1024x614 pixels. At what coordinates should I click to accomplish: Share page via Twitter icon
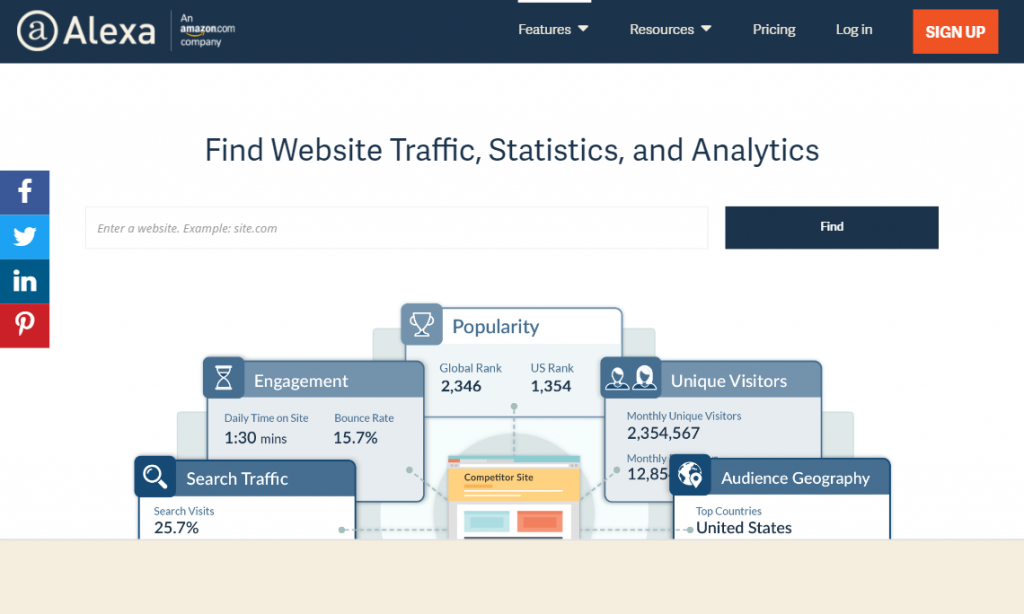point(24,236)
